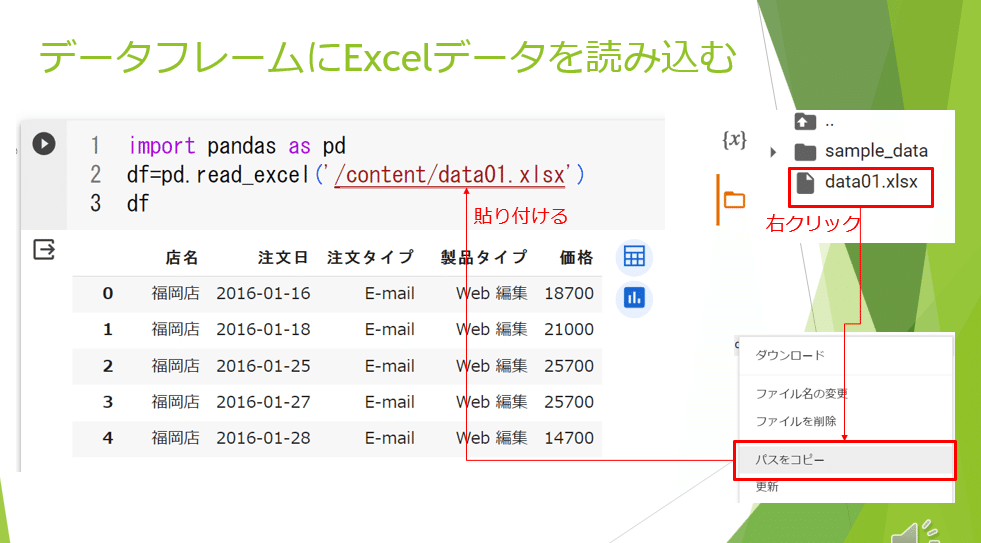Choose ファイルを削除 menu entry

[795, 420]
